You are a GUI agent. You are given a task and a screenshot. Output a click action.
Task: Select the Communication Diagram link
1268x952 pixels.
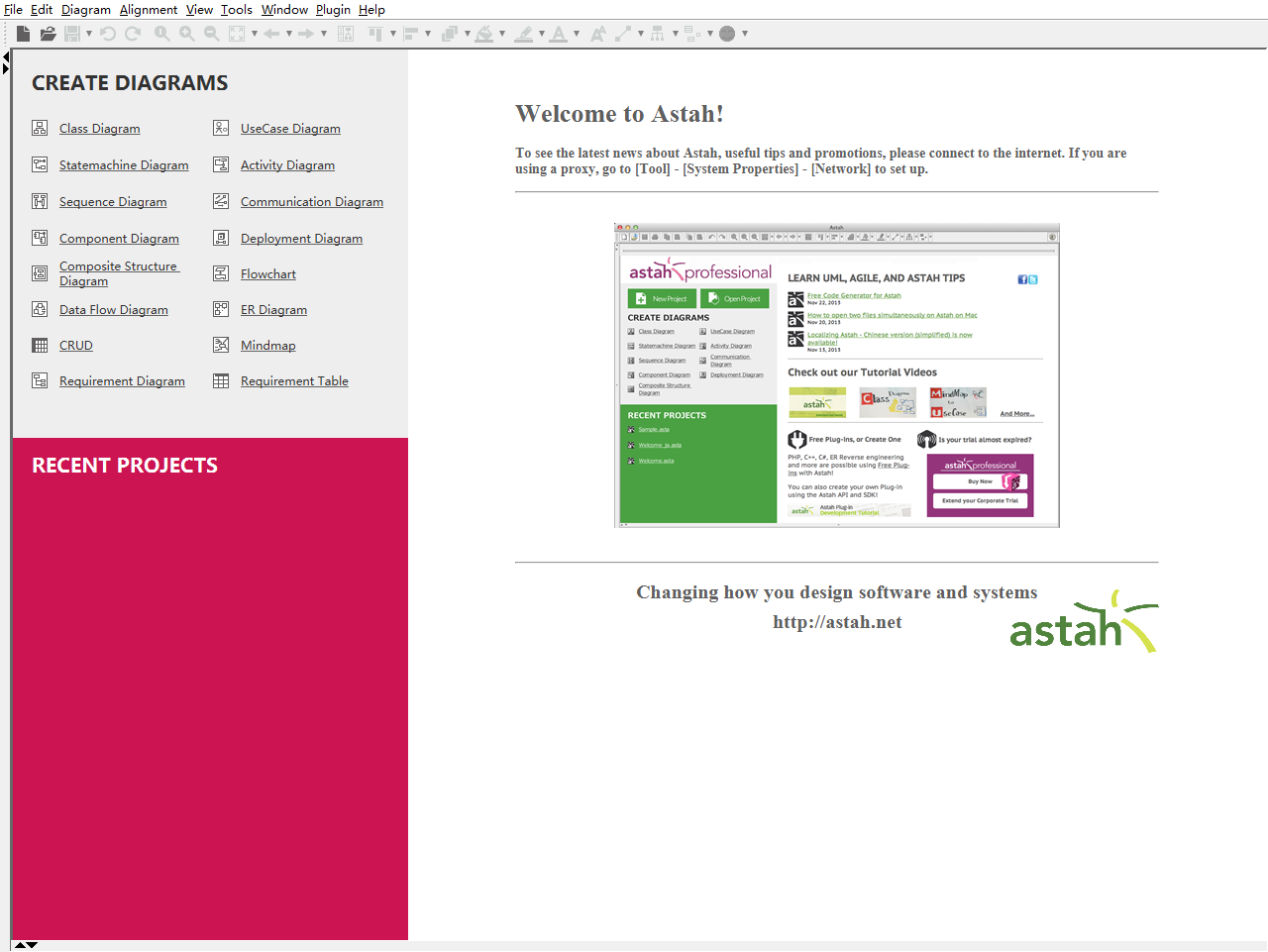click(312, 202)
